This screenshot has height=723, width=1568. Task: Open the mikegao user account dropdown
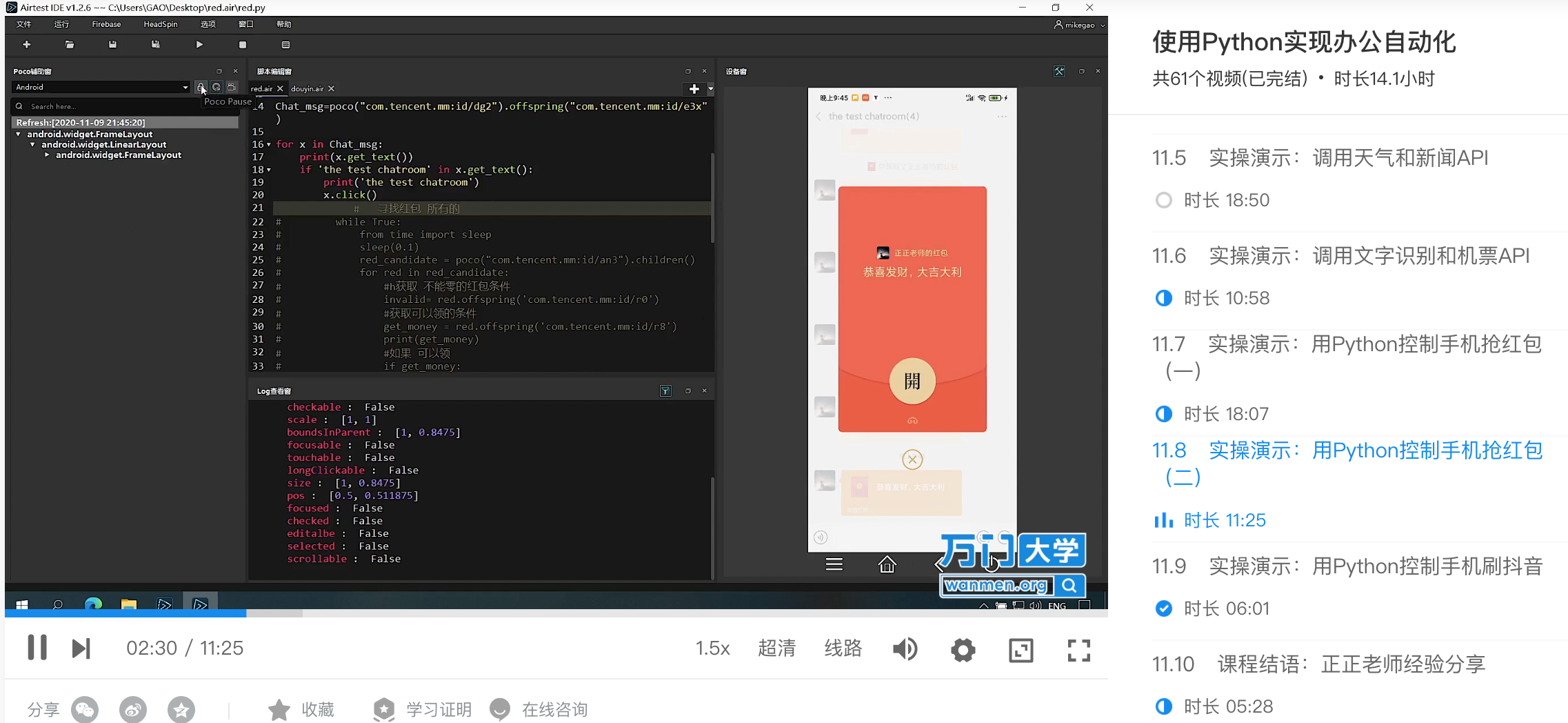coord(1079,25)
